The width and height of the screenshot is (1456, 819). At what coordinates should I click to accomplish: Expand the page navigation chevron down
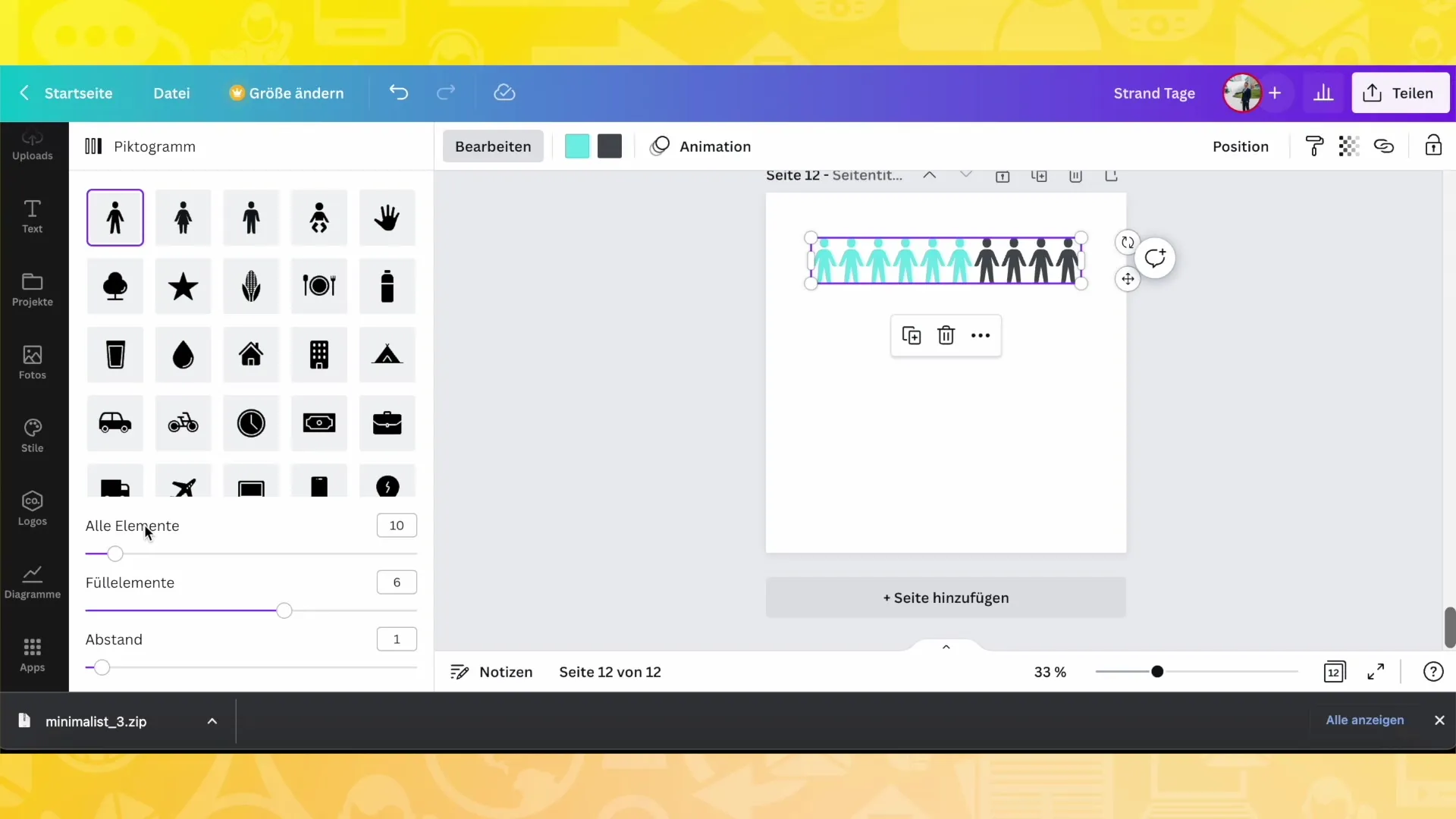click(966, 175)
